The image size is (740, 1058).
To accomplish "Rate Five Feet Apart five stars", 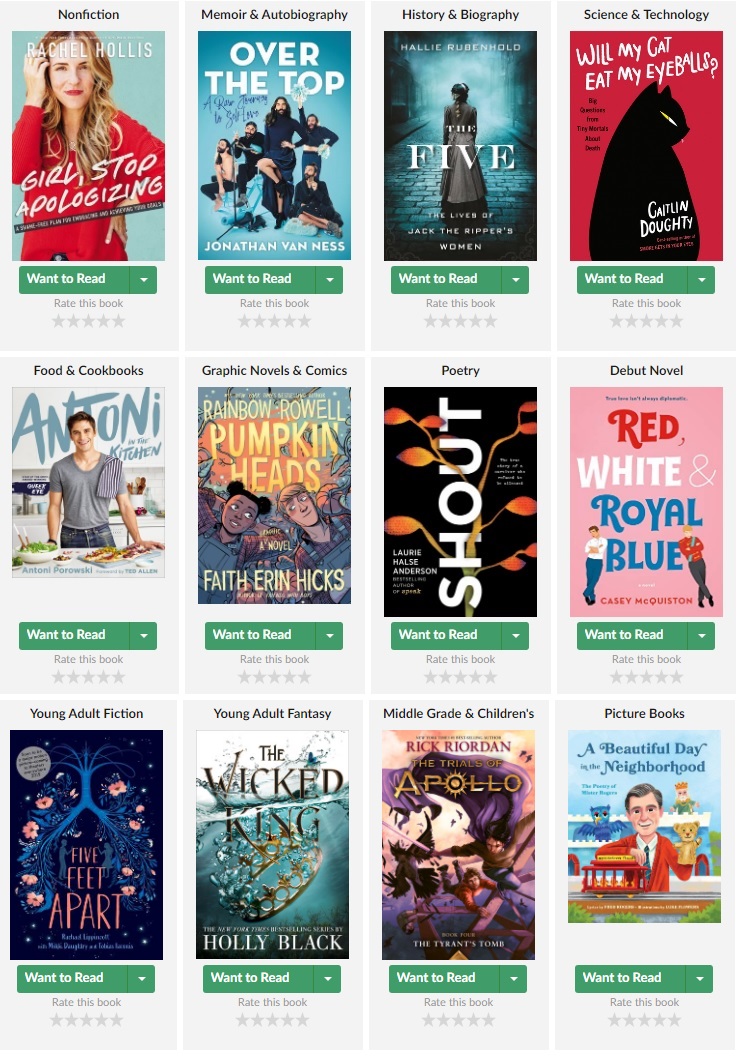I will [x=117, y=1020].
